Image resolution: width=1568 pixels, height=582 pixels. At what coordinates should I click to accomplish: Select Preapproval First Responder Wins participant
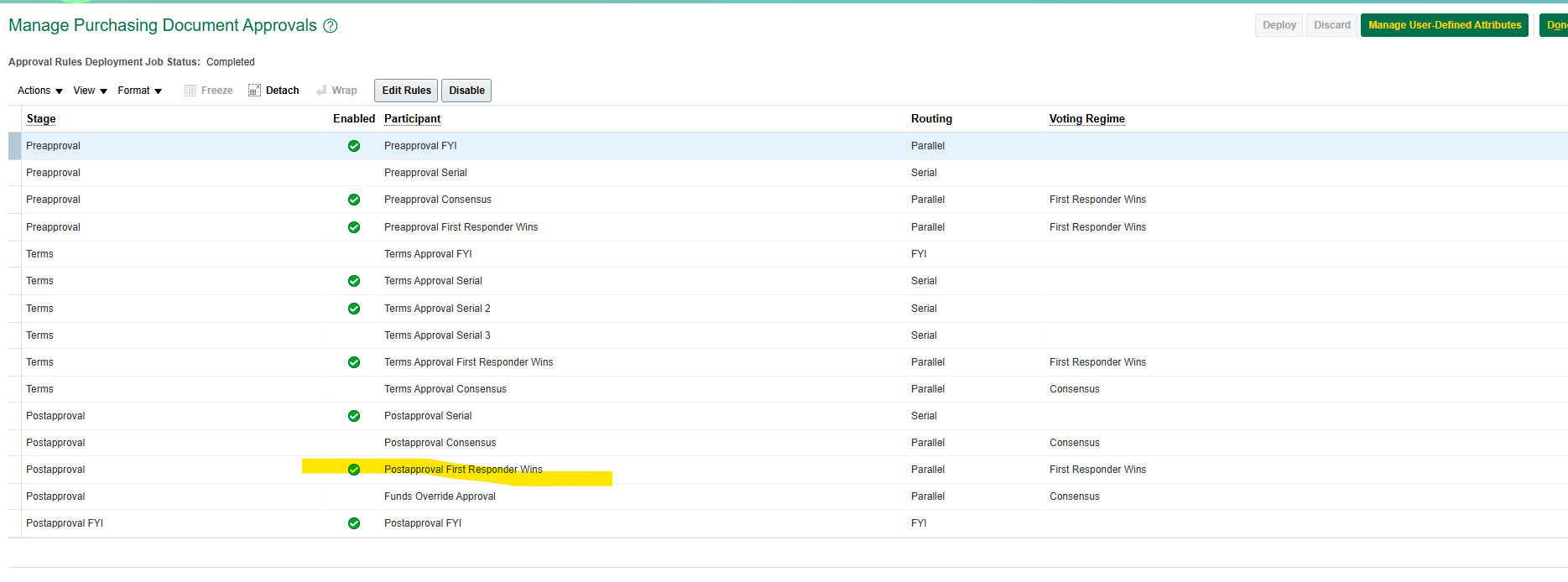click(461, 227)
